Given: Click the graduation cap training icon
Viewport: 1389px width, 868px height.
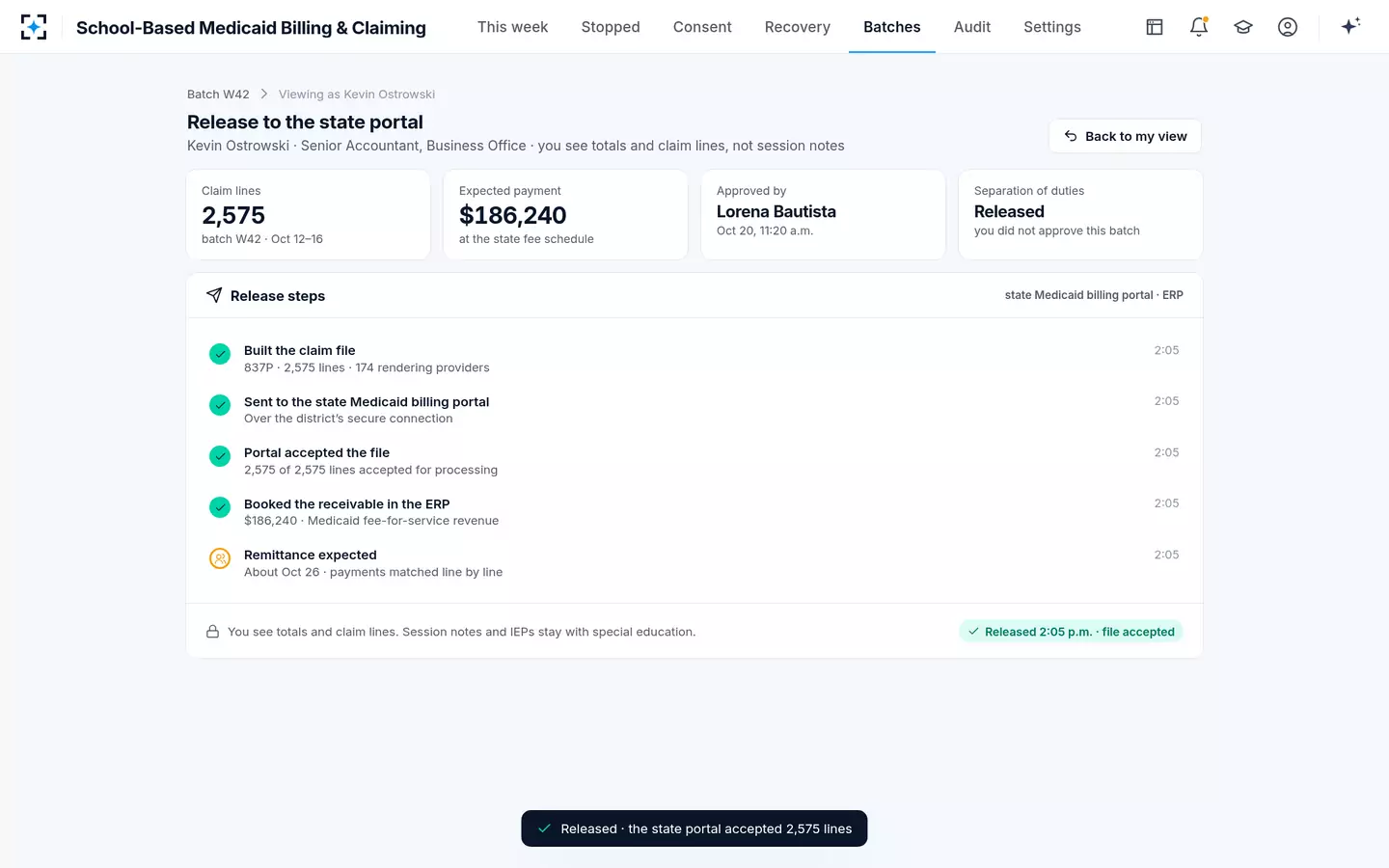Looking at the screenshot, I should 1243,27.
